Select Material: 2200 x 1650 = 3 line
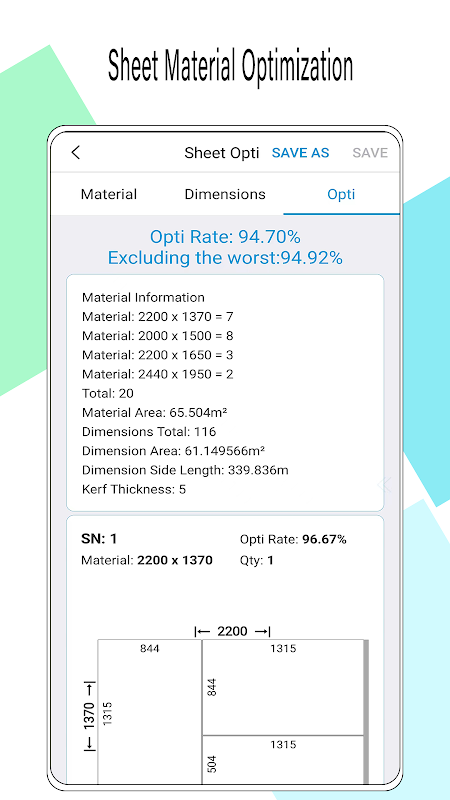The image size is (450, 800). click(158, 355)
